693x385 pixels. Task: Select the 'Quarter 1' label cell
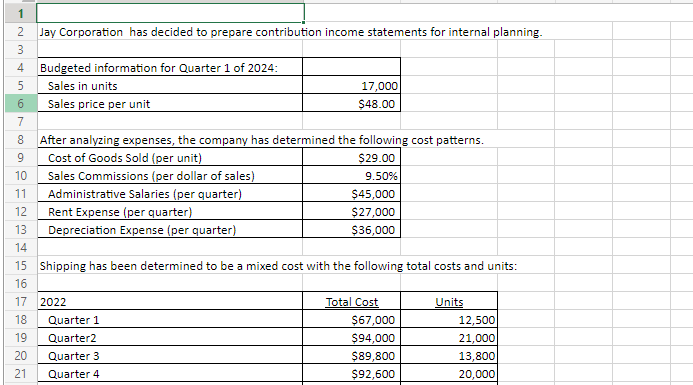tap(170, 320)
